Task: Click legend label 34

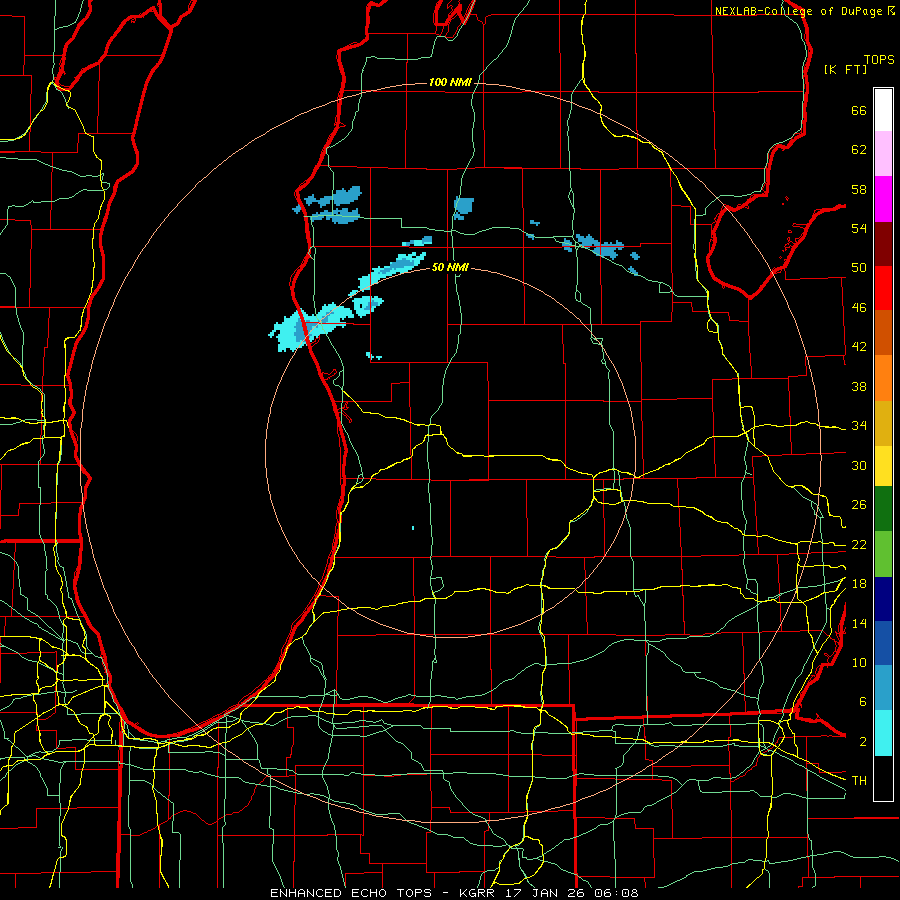Action: (x=859, y=426)
